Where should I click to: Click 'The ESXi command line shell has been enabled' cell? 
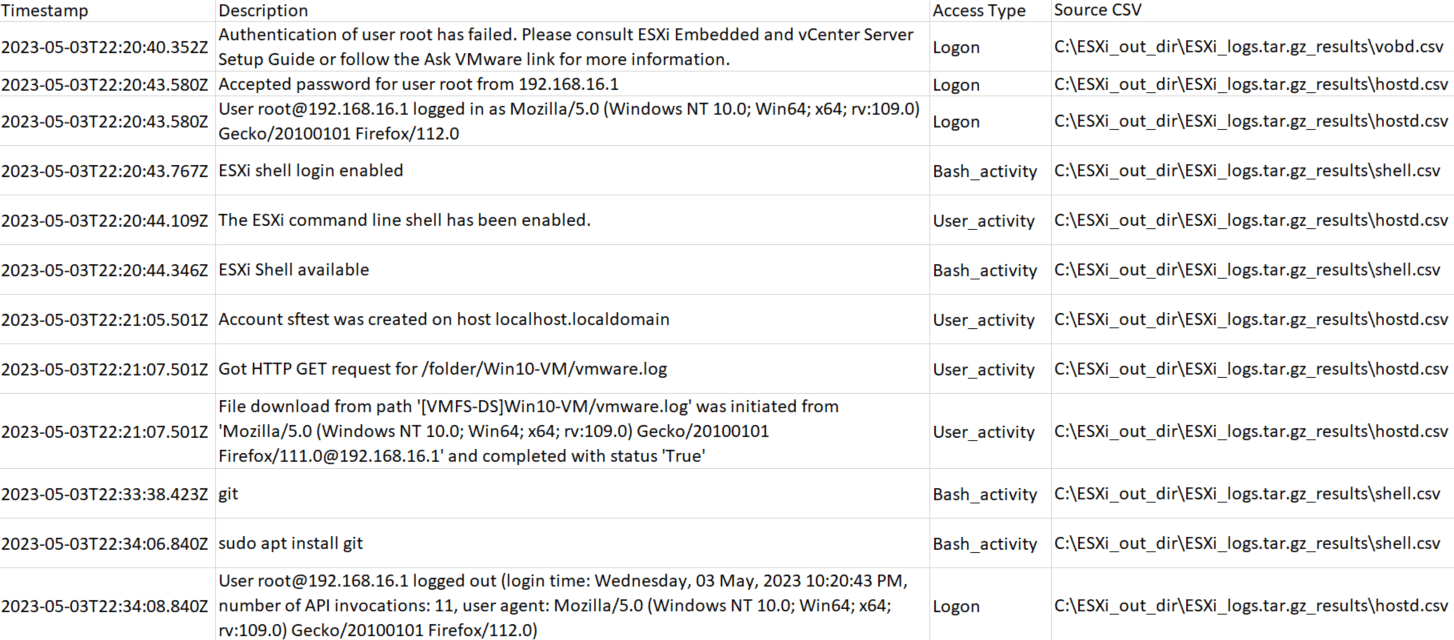405,220
